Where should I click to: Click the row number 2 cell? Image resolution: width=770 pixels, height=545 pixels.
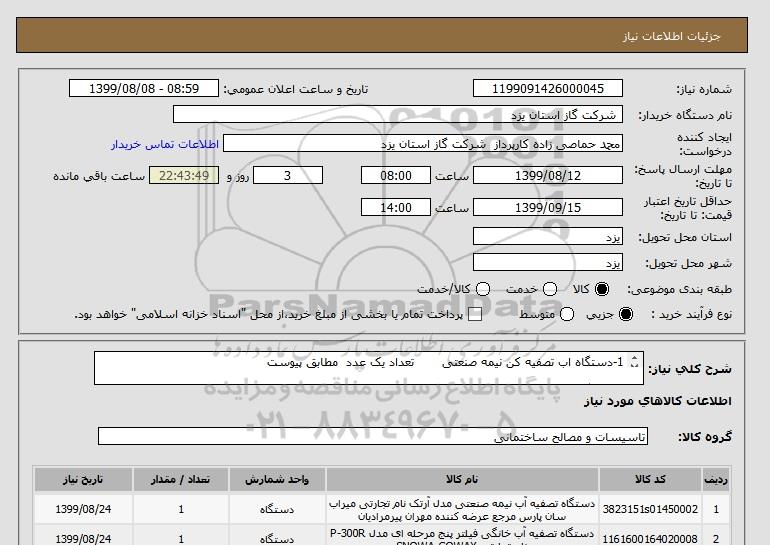coord(715,535)
